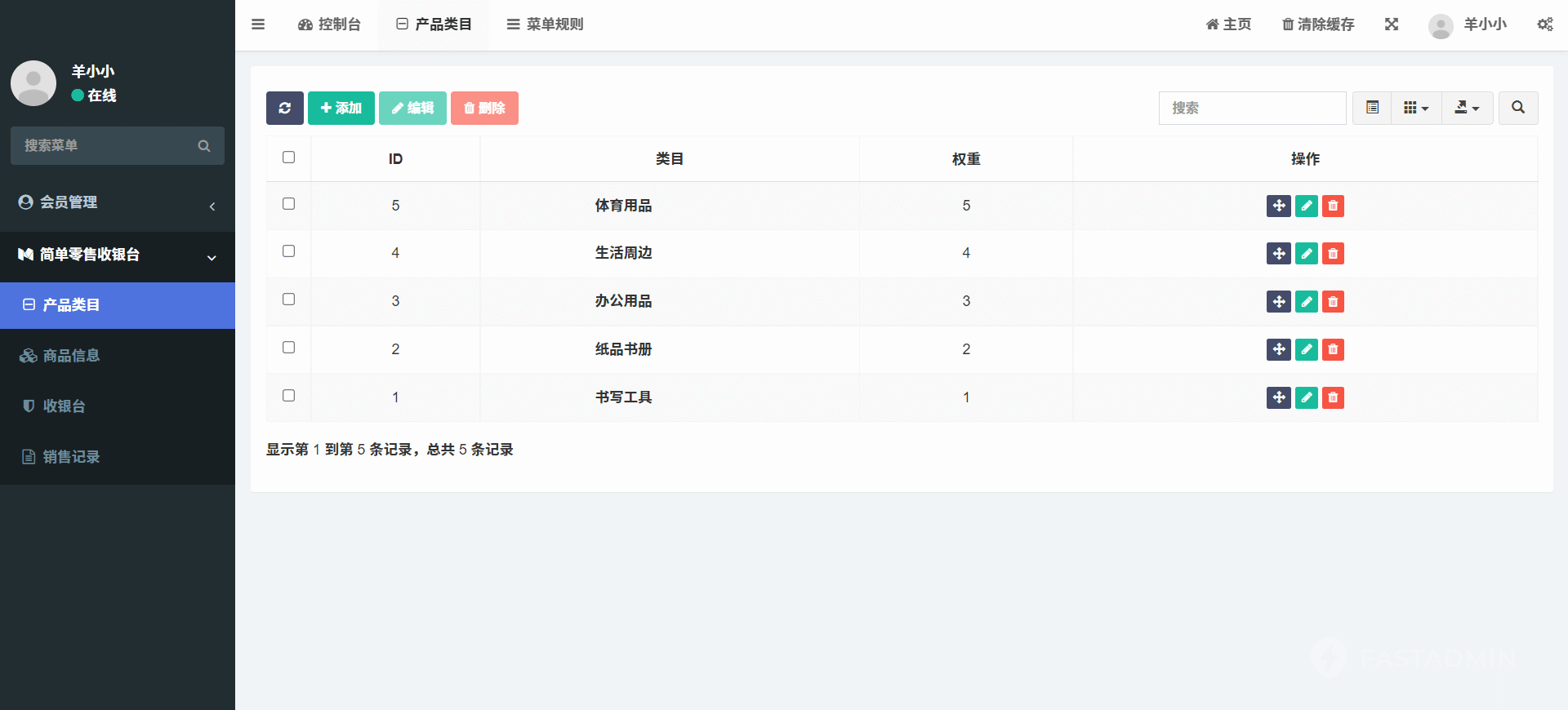This screenshot has width=1568, height=710.
Task: Click the 在线 status text
Action: point(102,95)
